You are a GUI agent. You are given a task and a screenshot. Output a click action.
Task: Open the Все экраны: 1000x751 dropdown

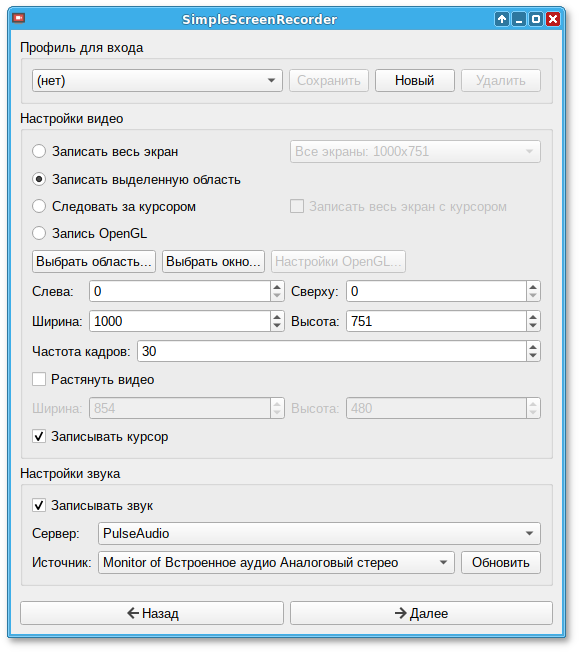415,151
